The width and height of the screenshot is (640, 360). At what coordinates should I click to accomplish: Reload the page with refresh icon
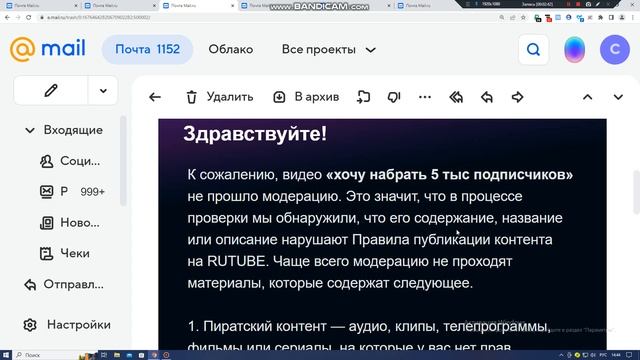(29, 18)
